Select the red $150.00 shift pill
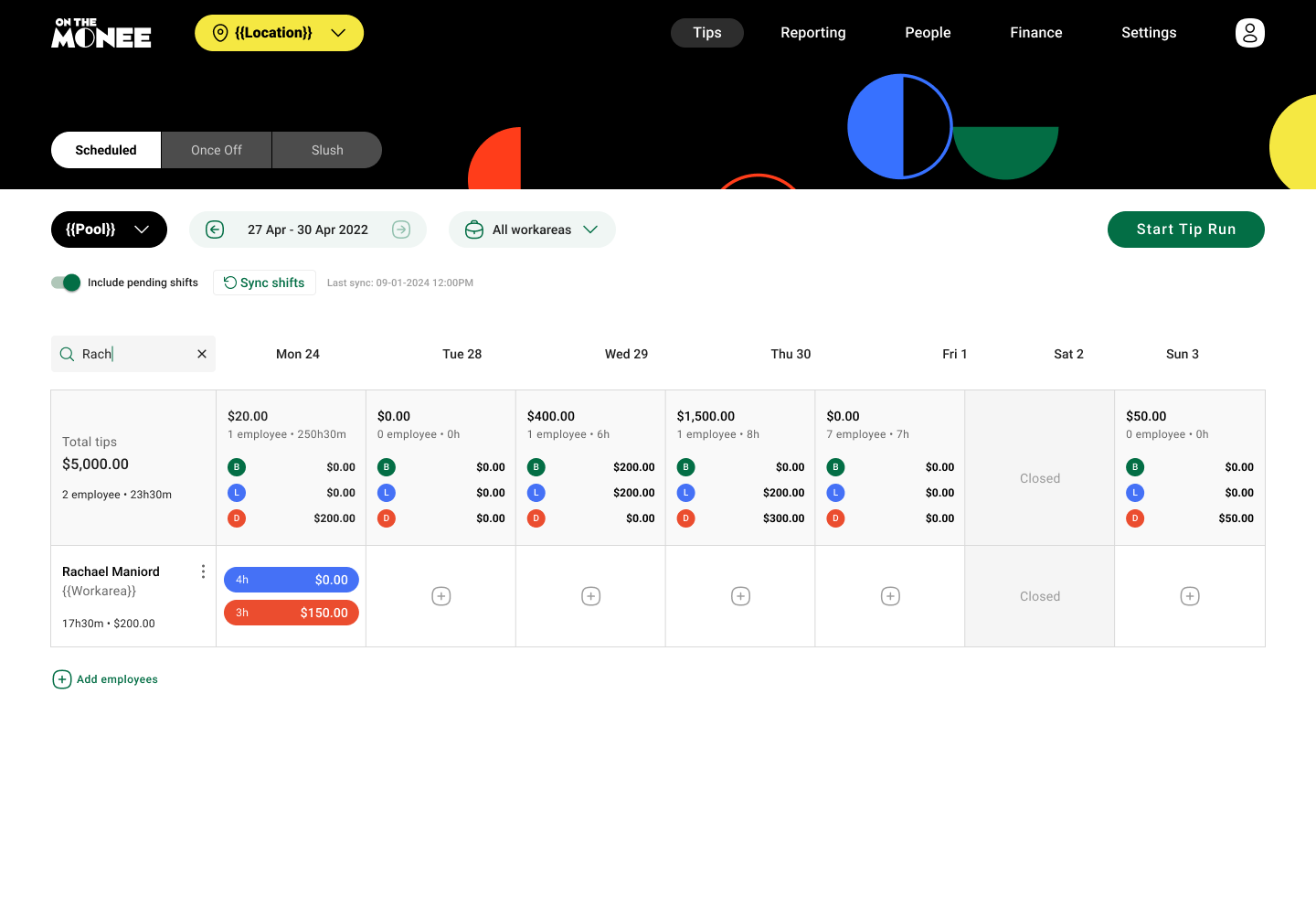Viewport: 1316px width, 918px height. (x=291, y=613)
